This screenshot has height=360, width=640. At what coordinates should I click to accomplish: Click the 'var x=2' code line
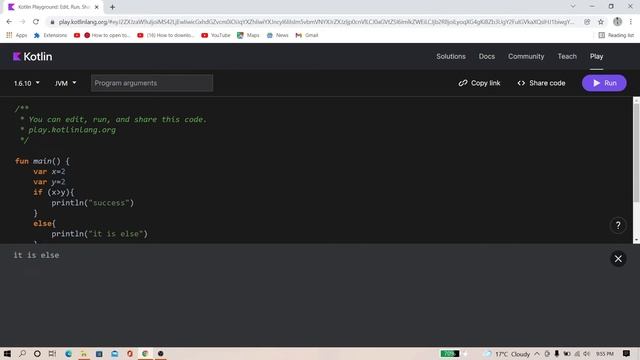click(x=49, y=171)
